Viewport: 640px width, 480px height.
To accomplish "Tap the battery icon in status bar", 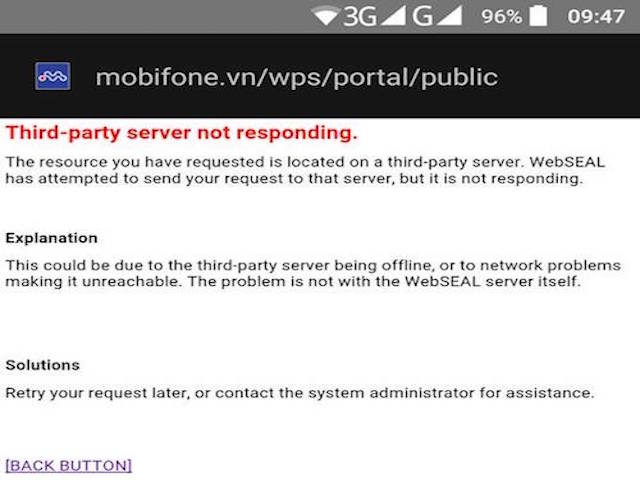I will pos(539,16).
